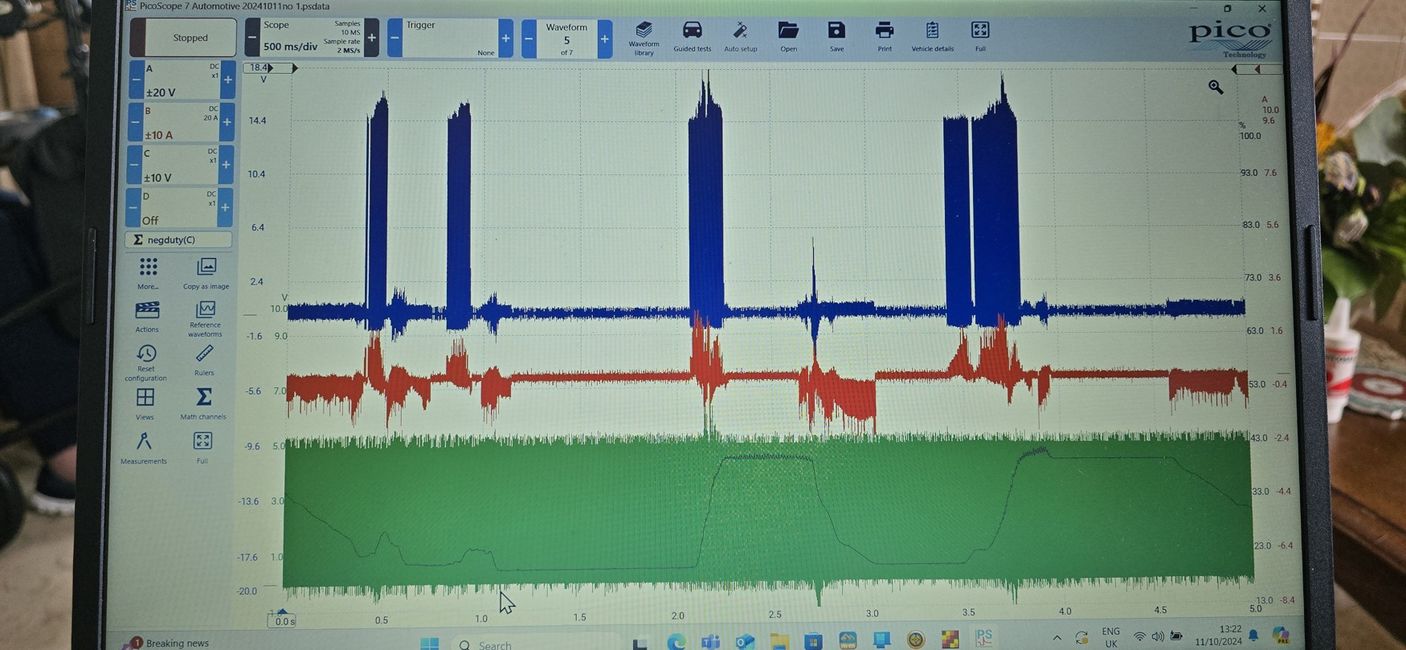Open the Wi-Fi network tray icon
The width and height of the screenshot is (1406, 650).
tap(1139, 637)
